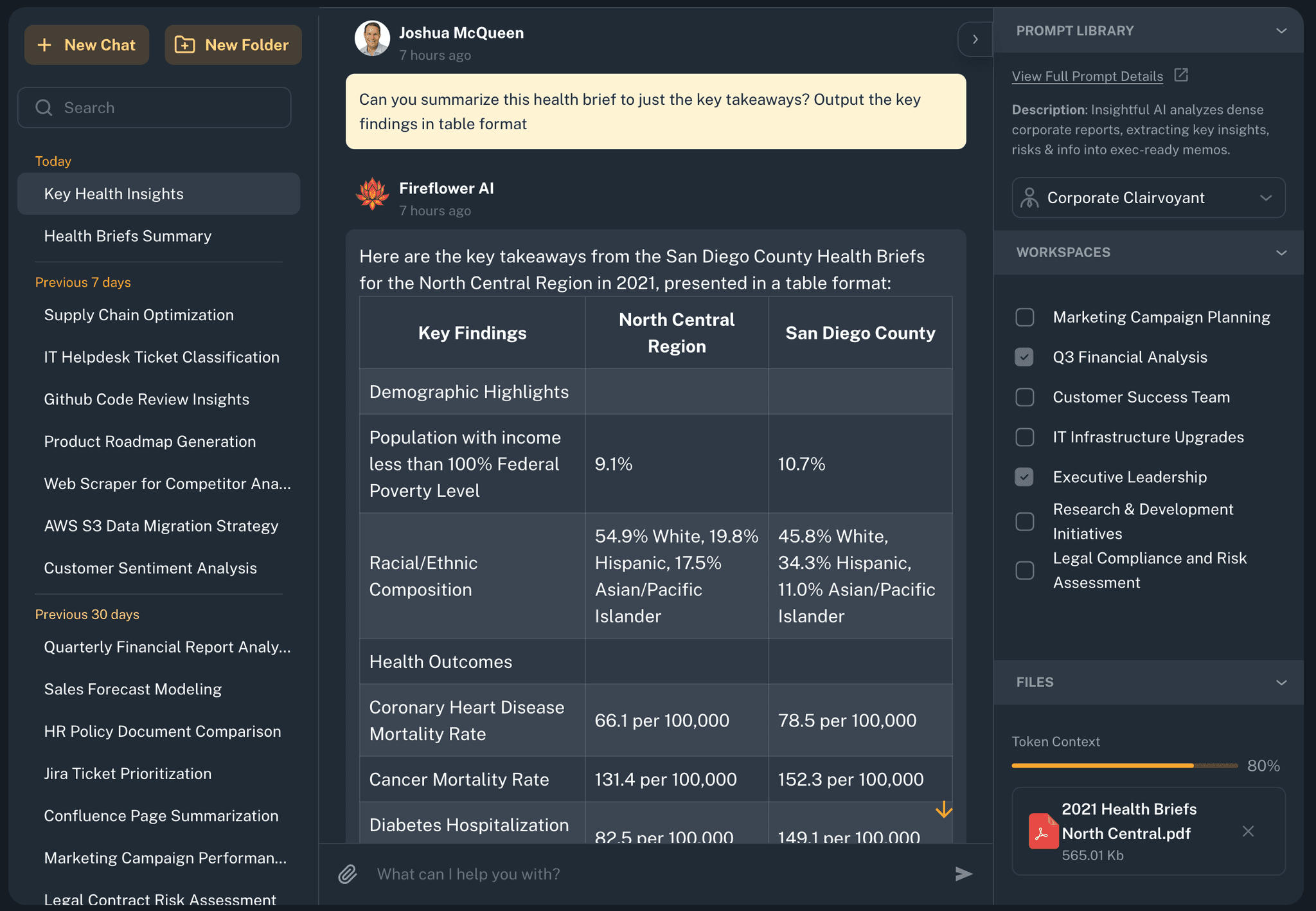The image size is (1316, 911).
Task: Open the Web Scraper for Competitor Ana... chat
Action: (x=159, y=483)
